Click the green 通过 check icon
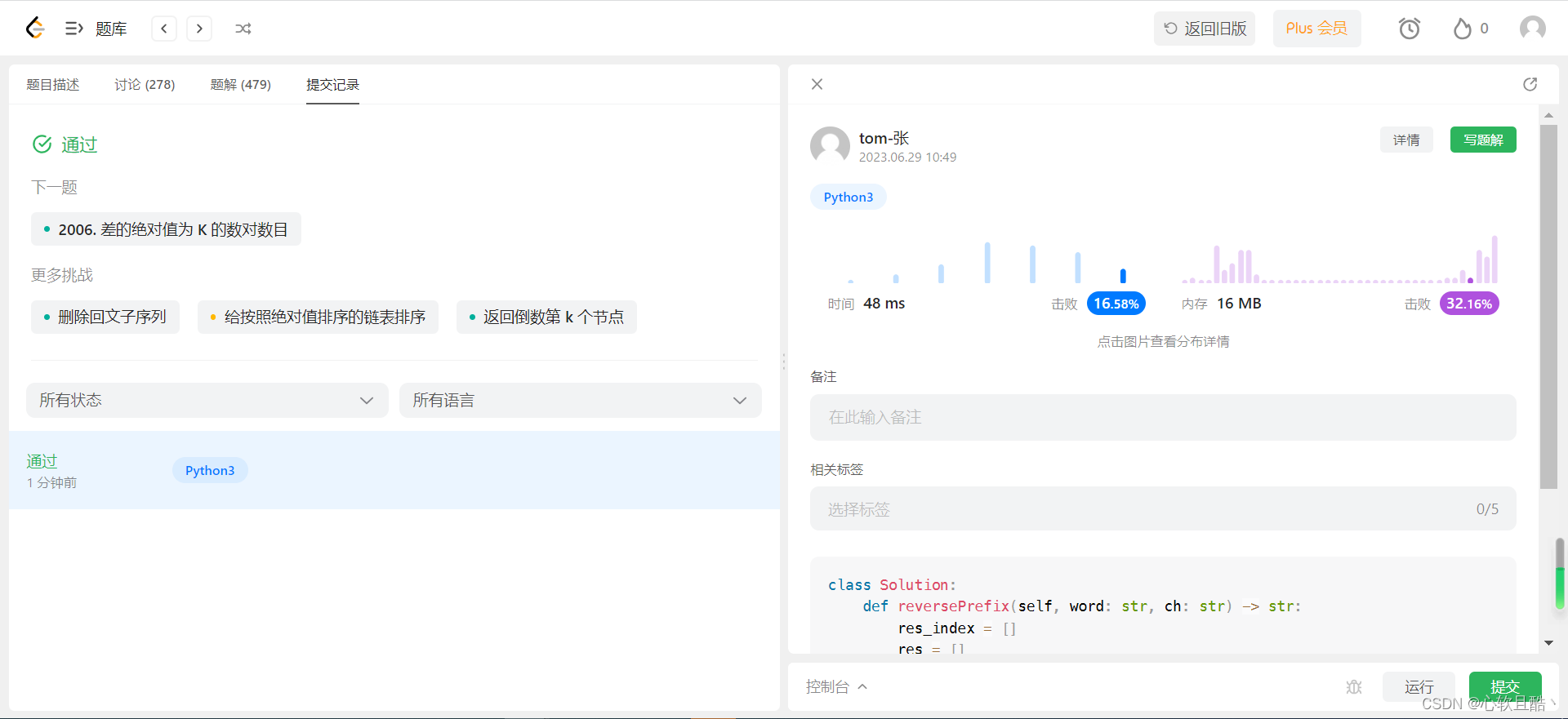 pos(42,144)
